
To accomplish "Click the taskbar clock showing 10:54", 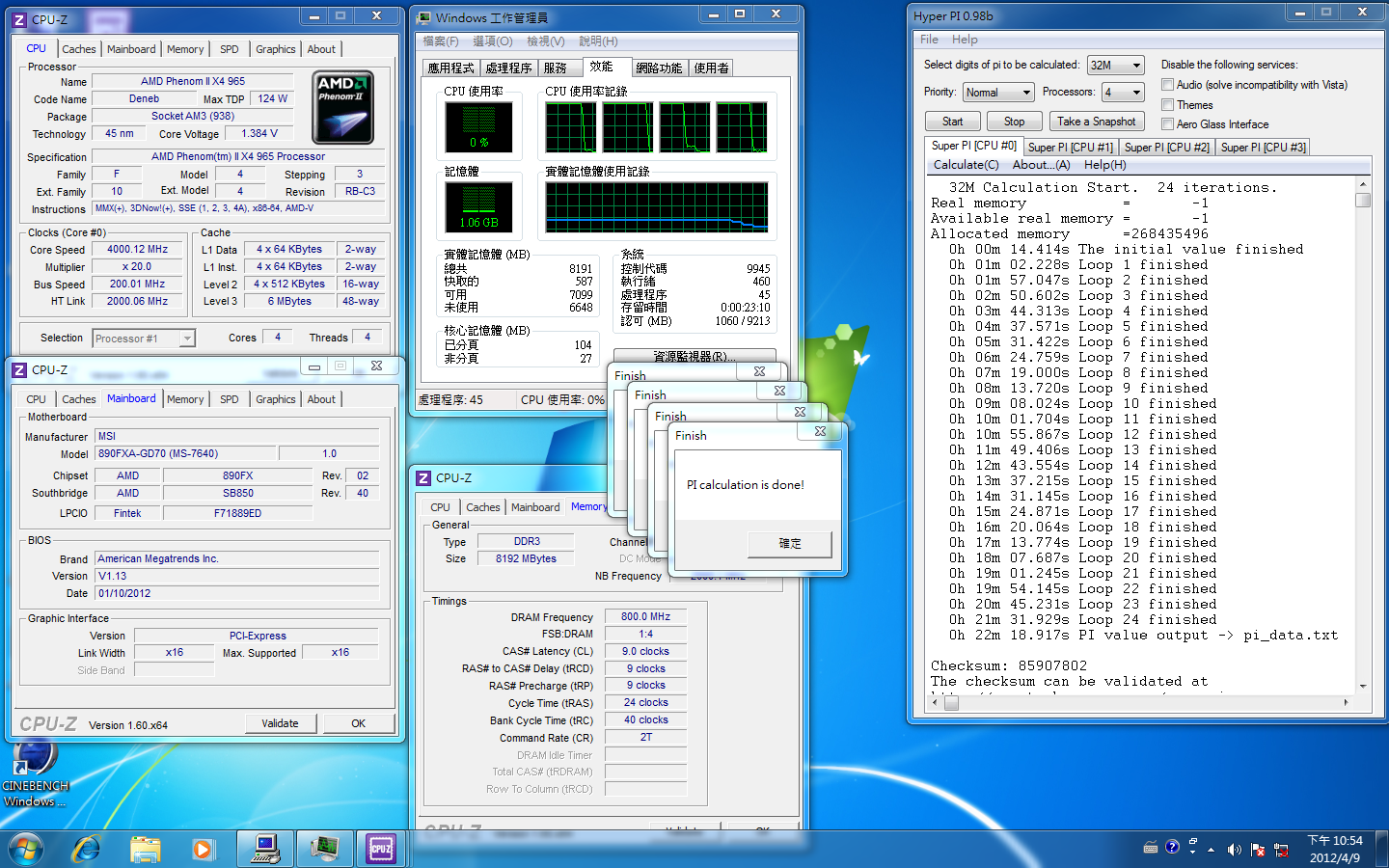I will pyautogui.click(x=1335, y=849).
